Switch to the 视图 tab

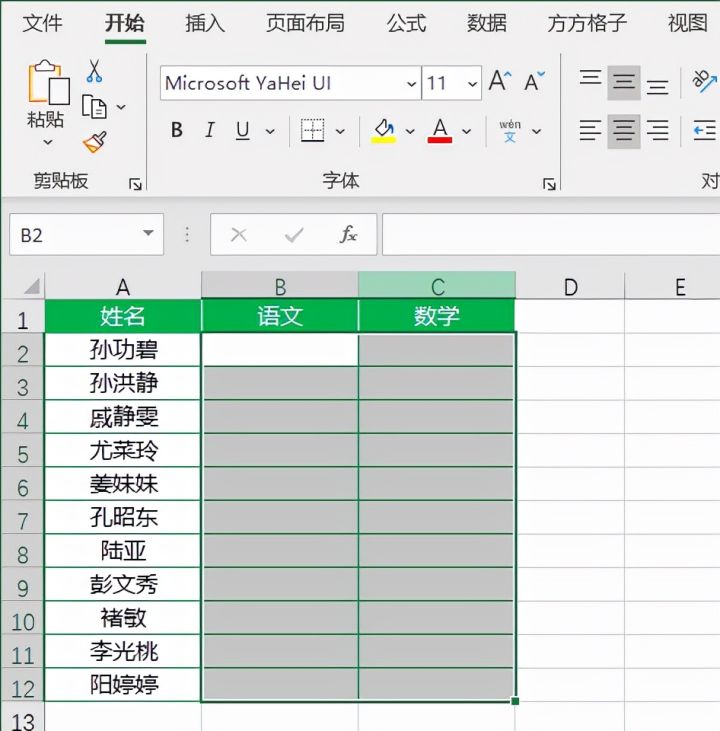pos(688,23)
